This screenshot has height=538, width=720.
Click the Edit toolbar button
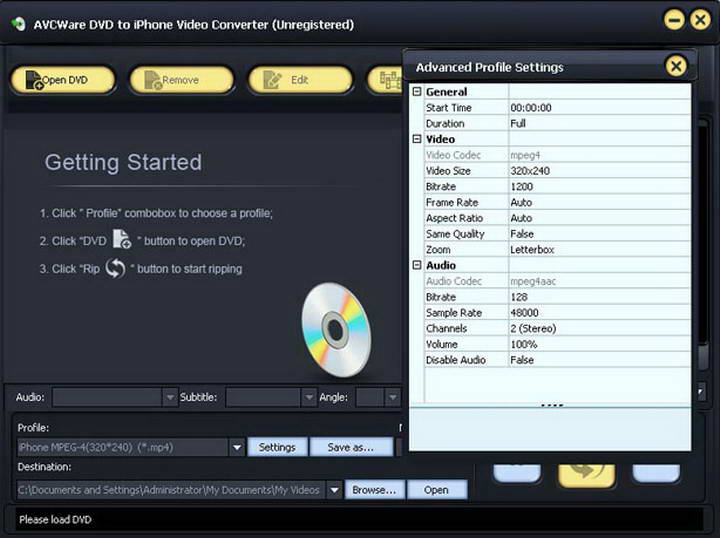click(300, 80)
